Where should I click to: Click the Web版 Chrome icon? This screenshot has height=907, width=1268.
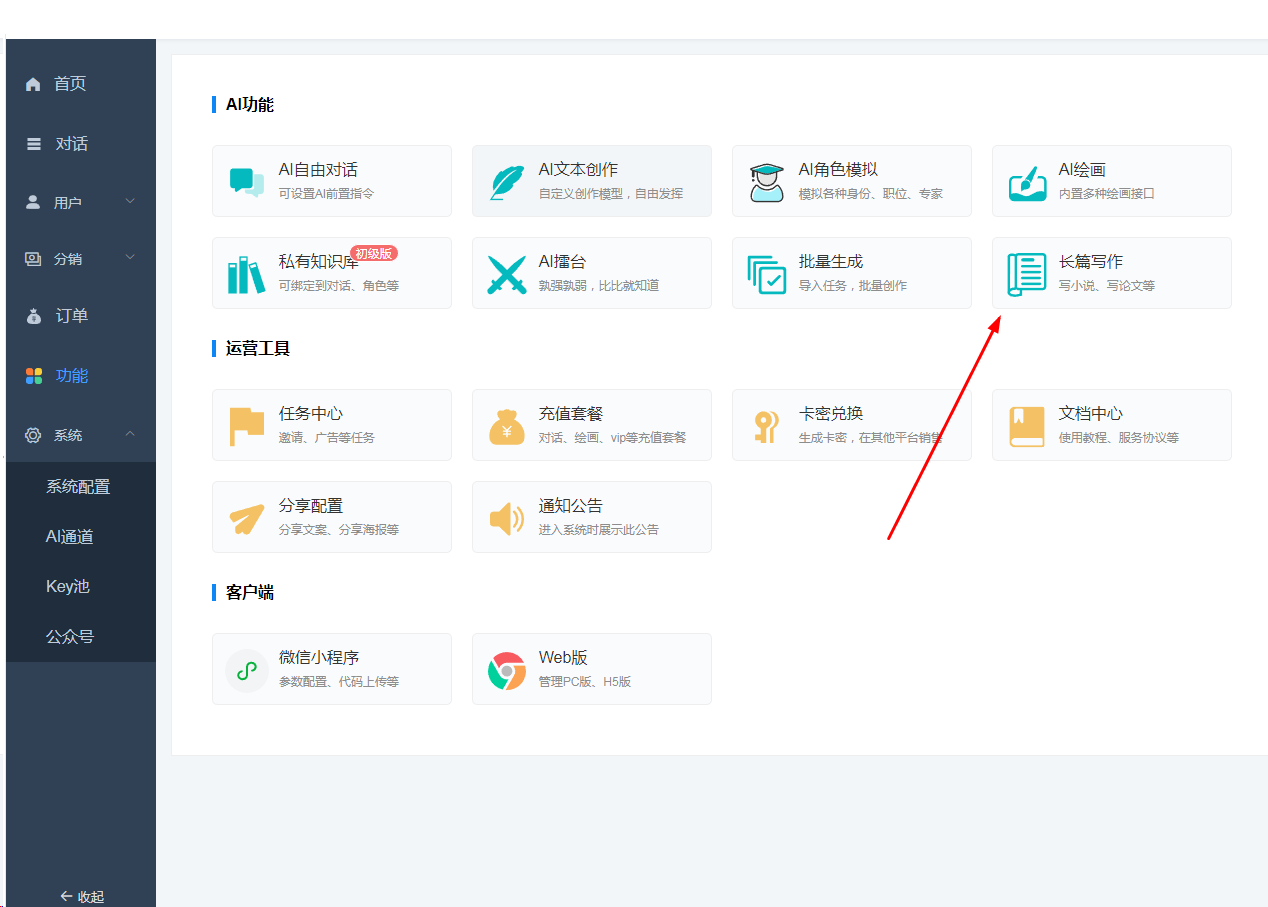coord(507,670)
